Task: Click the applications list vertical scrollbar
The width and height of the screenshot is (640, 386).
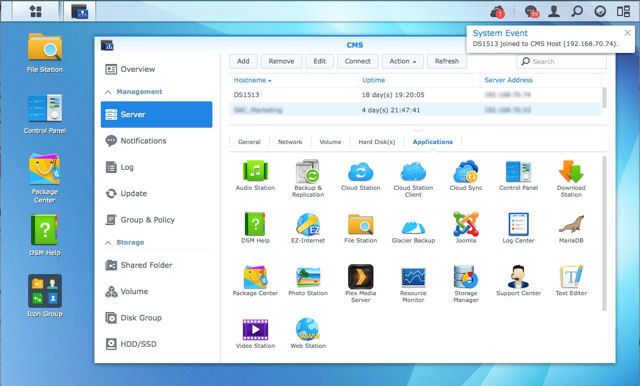Action: coord(604,233)
